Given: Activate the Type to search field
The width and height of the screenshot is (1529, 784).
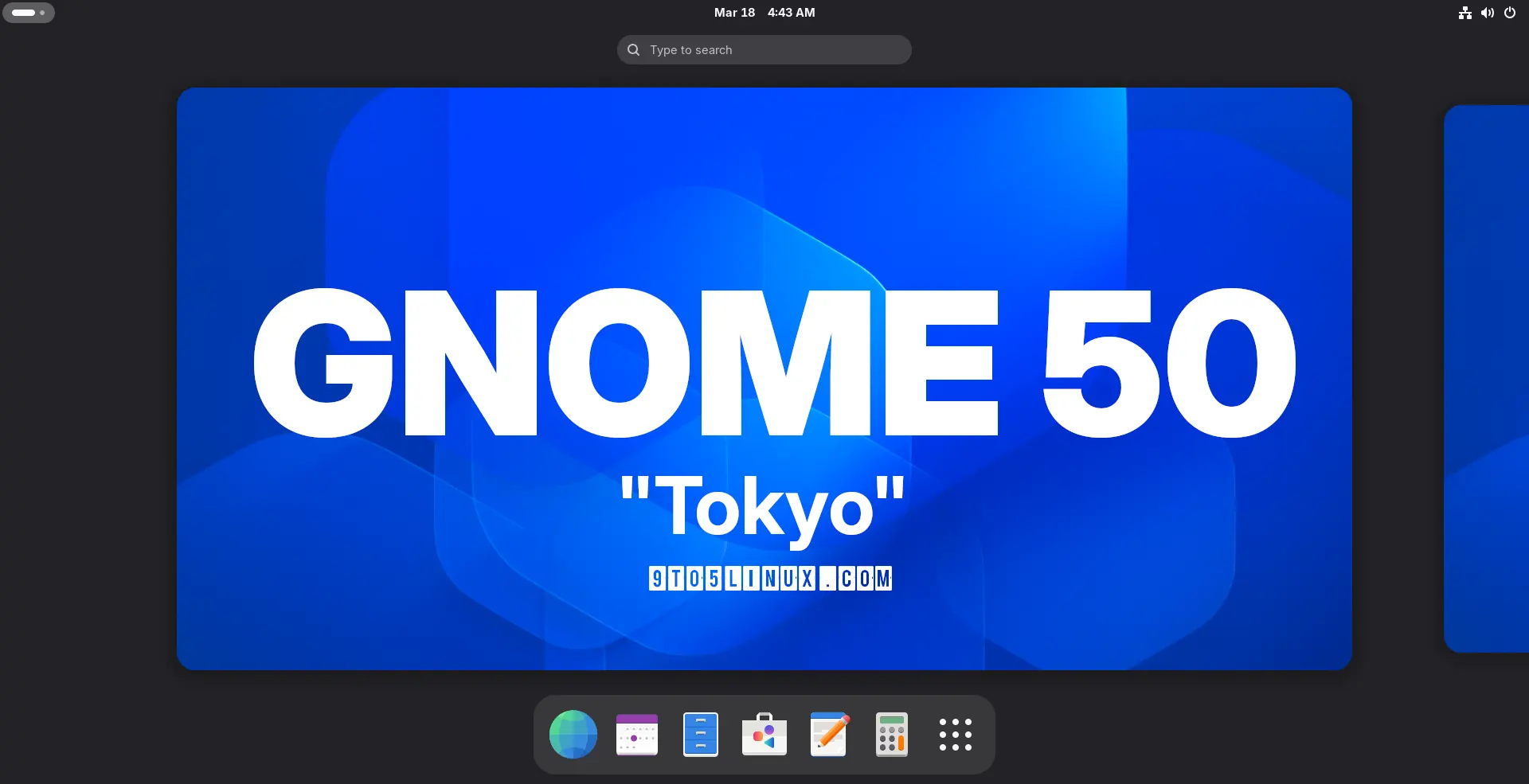Looking at the screenshot, I should click(764, 49).
